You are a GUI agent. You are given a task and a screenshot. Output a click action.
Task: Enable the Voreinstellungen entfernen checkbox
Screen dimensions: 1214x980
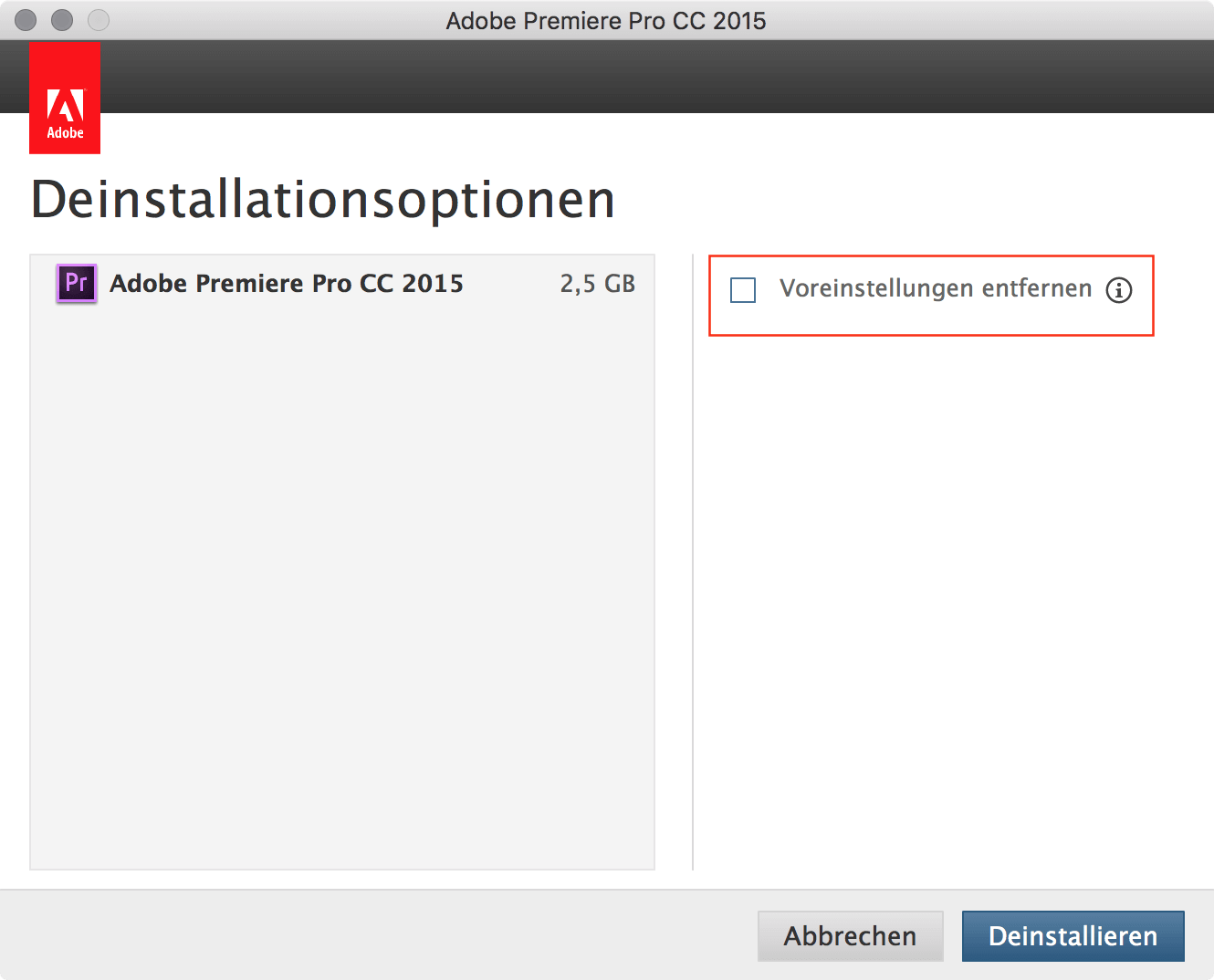pyautogui.click(x=743, y=290)
